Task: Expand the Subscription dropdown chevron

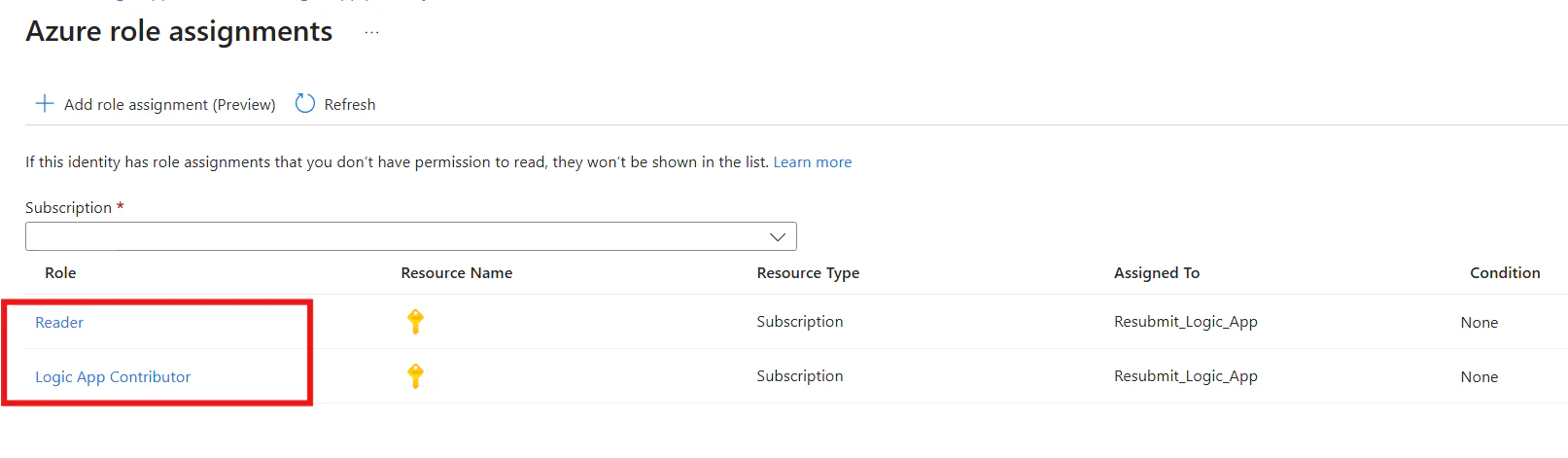Action: click(778, 236)
